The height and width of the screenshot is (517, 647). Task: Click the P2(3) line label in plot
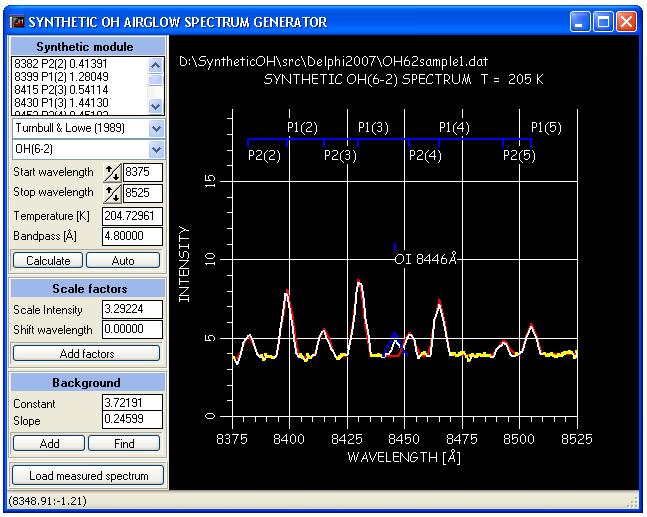340,156
